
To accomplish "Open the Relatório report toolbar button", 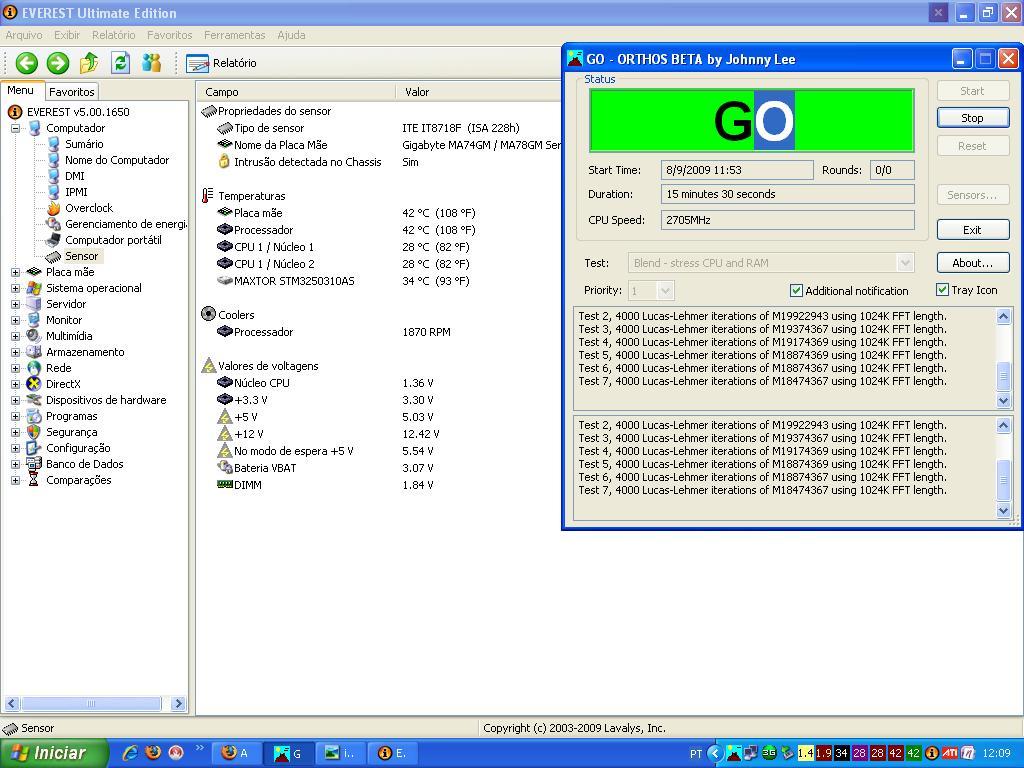I will click(221, 63).
